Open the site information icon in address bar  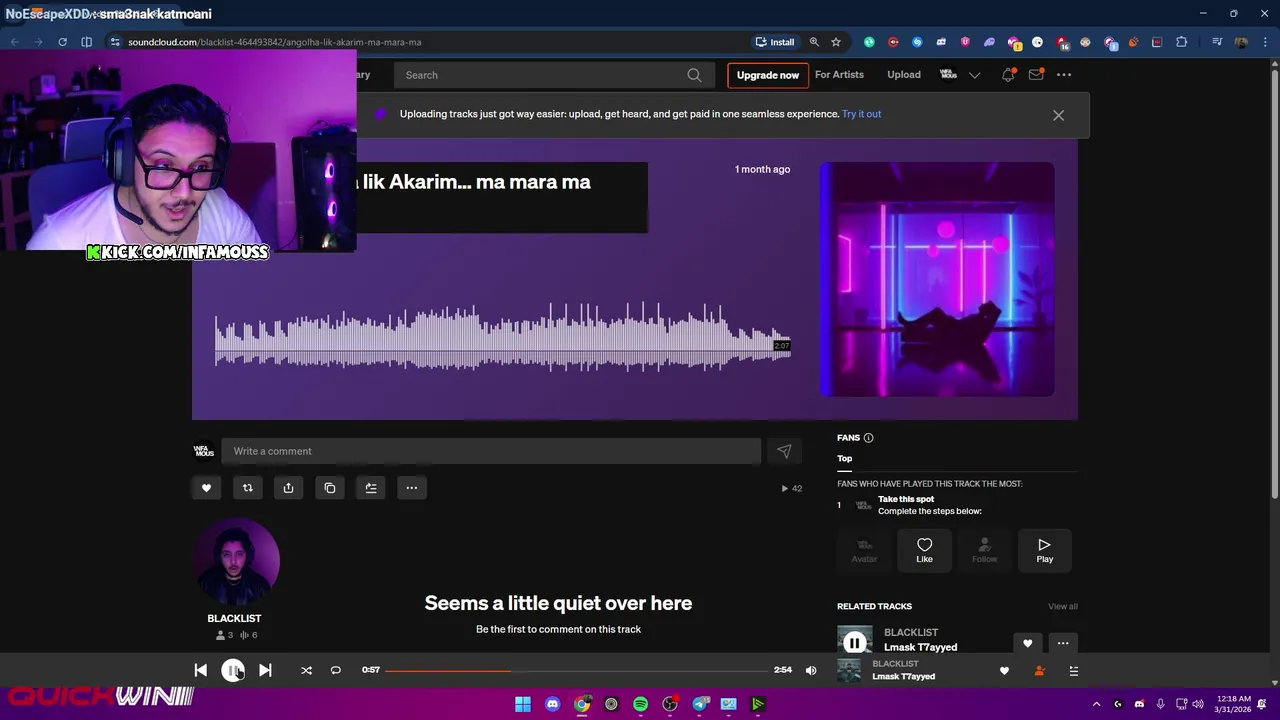115,42
